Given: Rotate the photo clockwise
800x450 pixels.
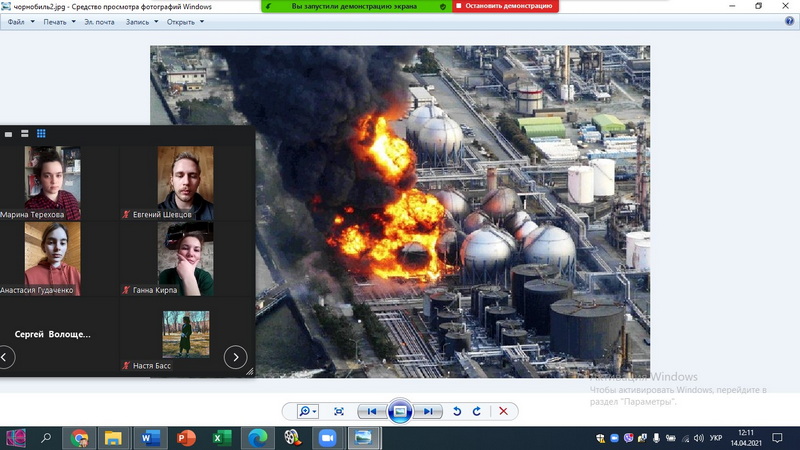Looking at the screenshot, I should (x=477, y=411).
